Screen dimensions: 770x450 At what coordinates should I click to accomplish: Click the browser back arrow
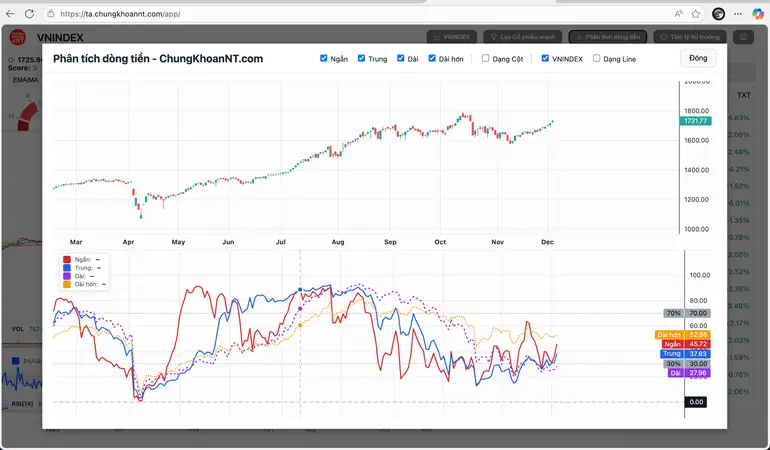[x=10, y=14]
